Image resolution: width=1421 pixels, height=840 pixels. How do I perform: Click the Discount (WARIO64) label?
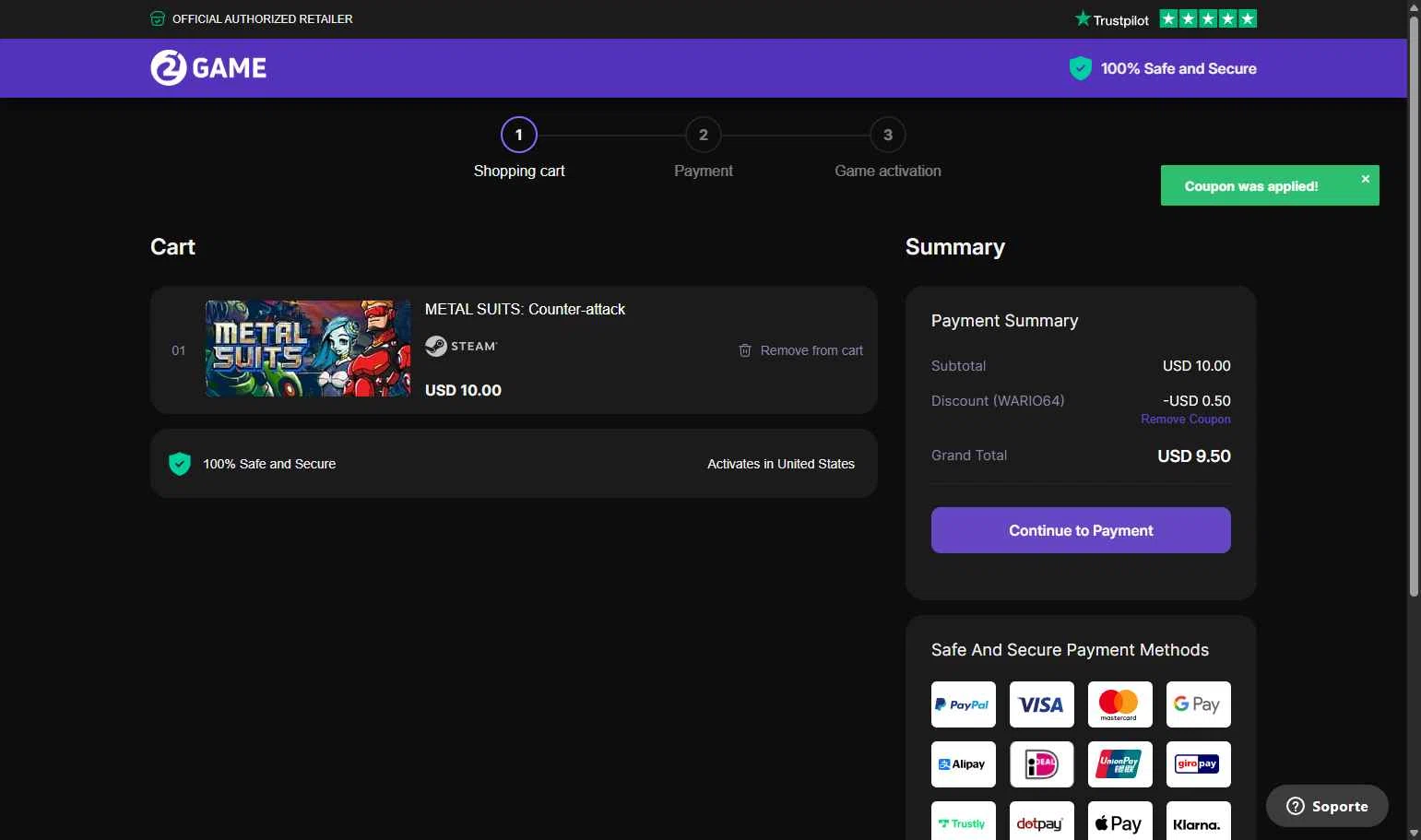coord(998,400)
